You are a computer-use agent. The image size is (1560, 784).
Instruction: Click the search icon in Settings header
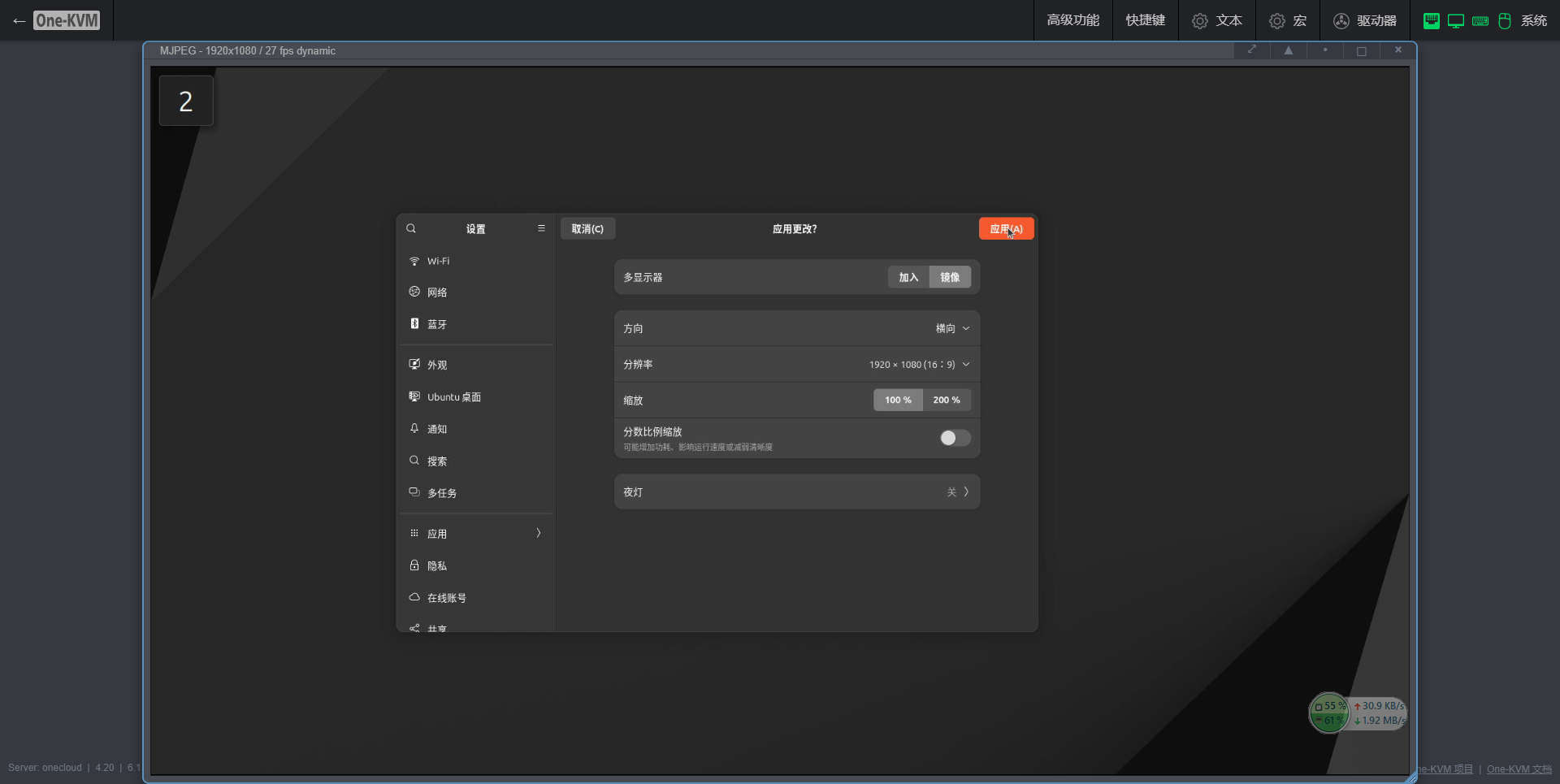point(411,228)
